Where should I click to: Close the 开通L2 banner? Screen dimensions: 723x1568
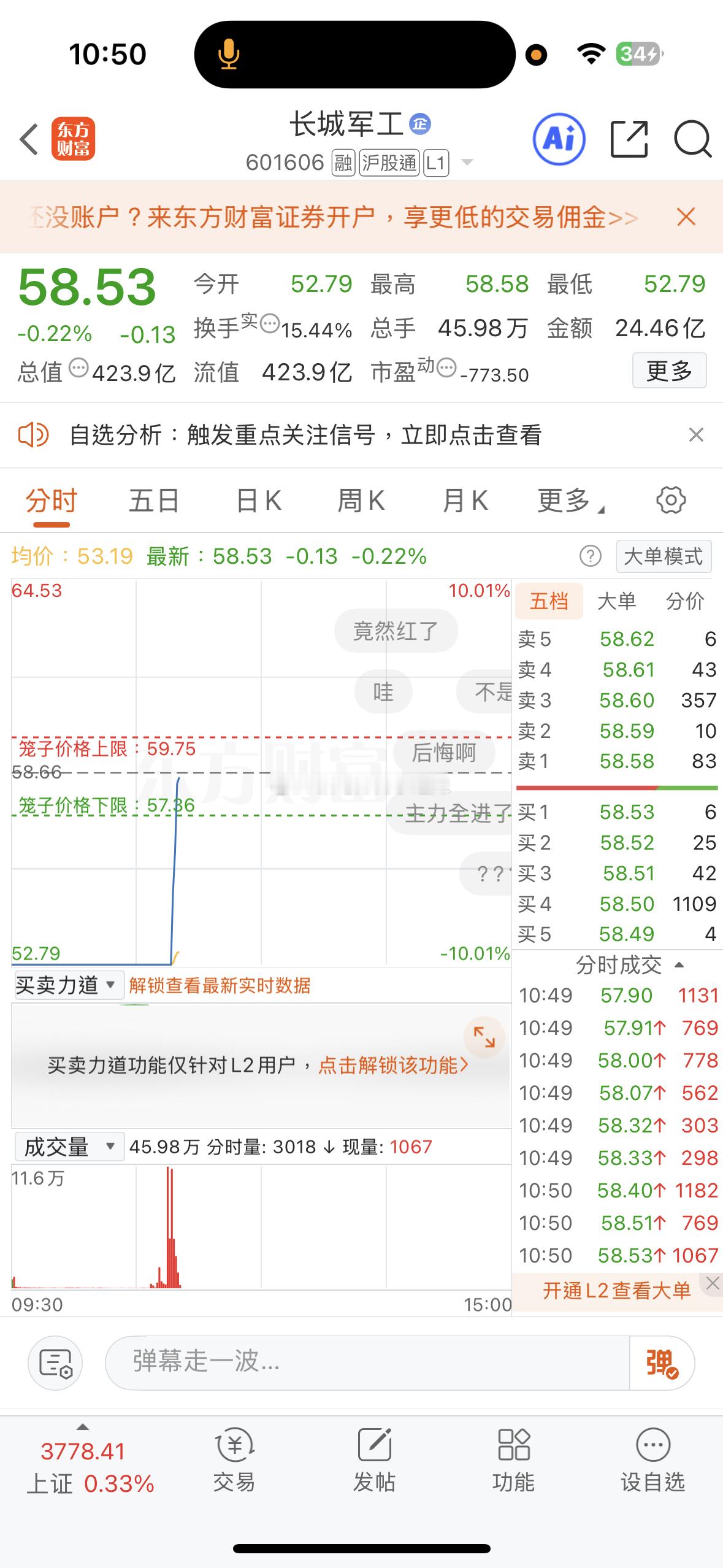[713, 1283]
